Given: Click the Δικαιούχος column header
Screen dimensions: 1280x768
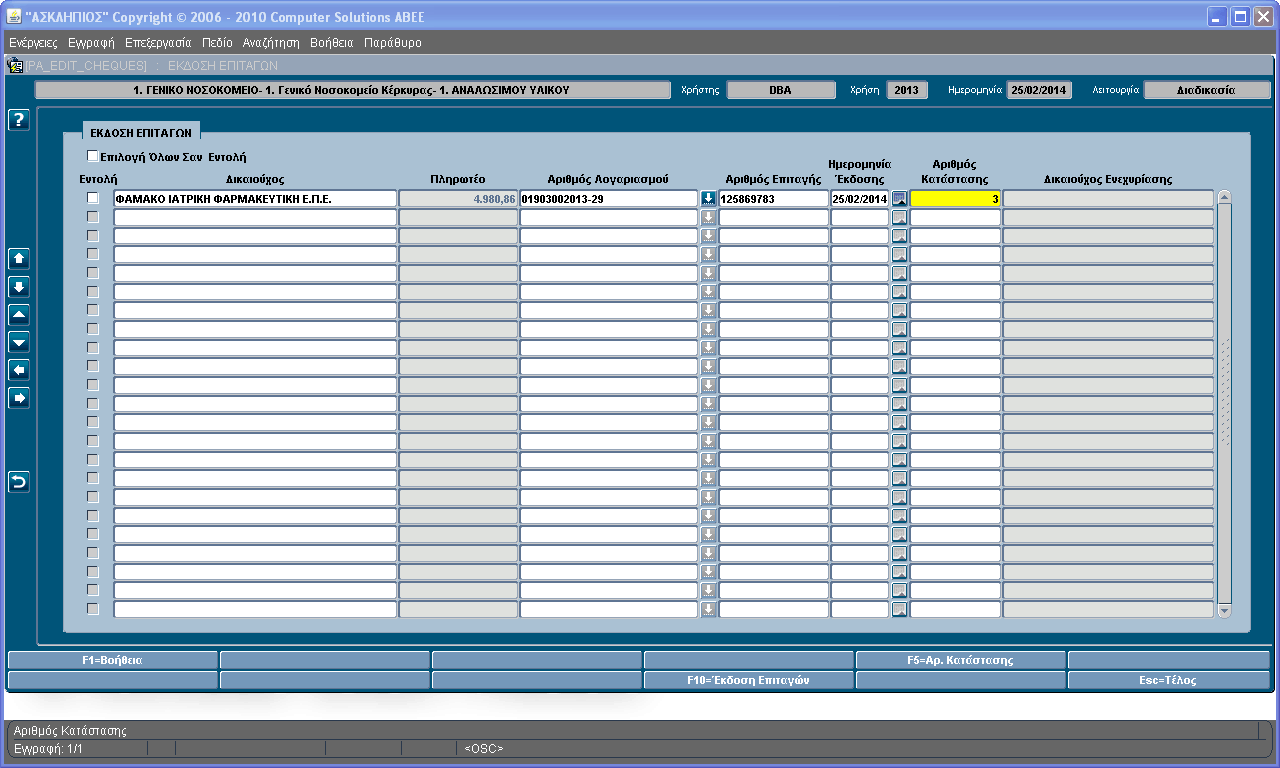Looking at the screenshot, I should [254, 179].
